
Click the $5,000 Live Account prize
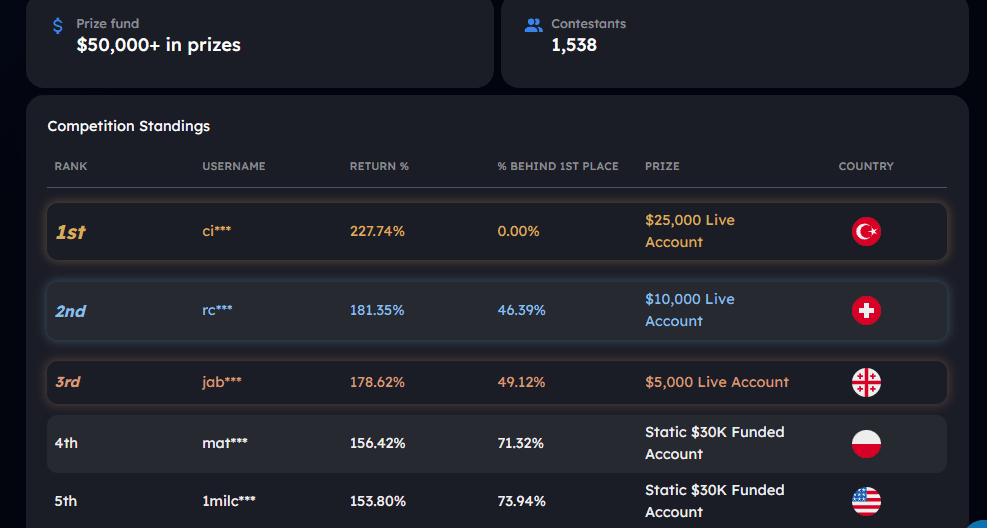coord(717,382)
